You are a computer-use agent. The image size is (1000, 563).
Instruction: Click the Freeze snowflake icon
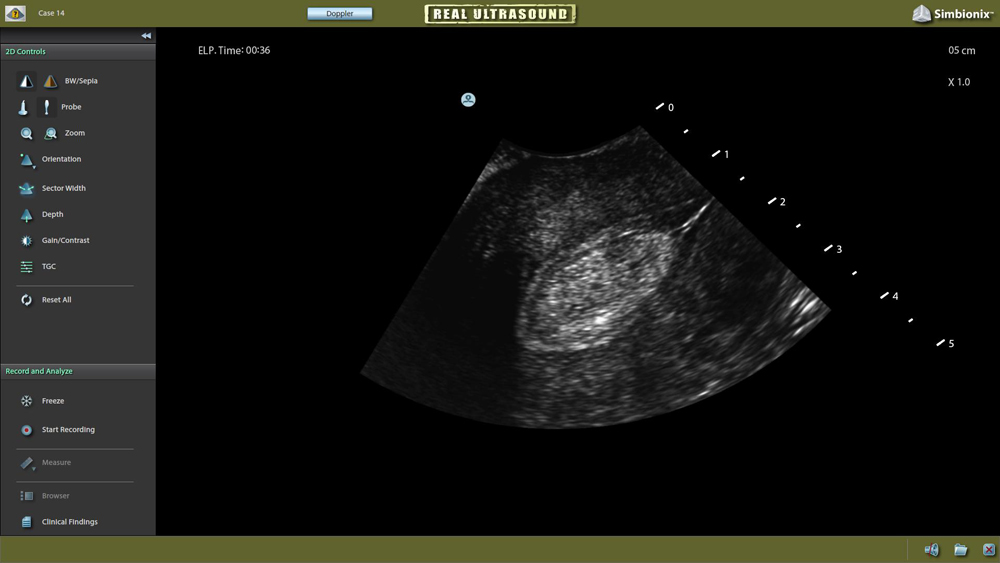click(26, 401)
